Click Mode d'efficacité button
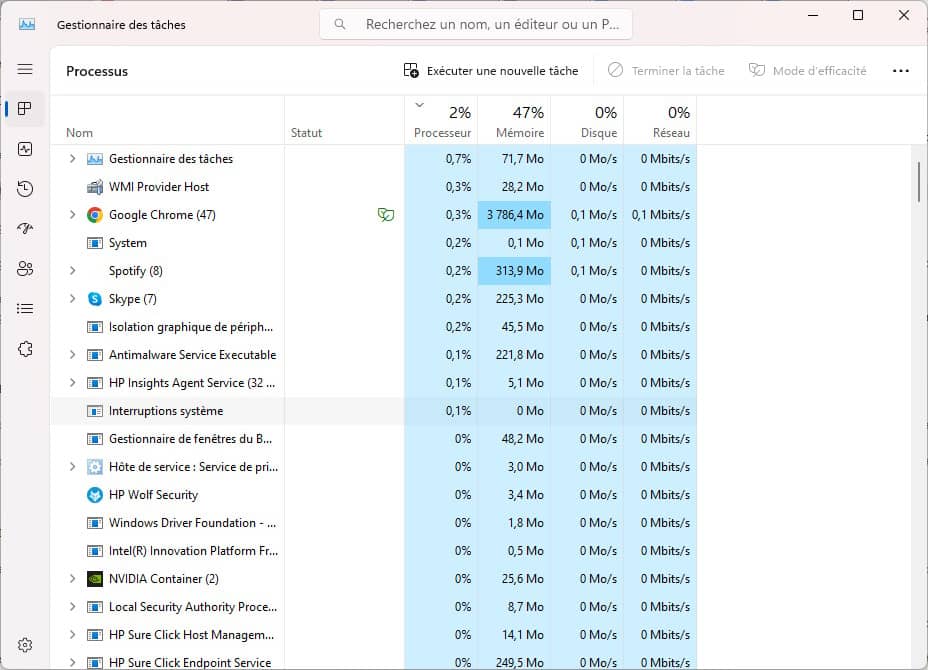 807,70
